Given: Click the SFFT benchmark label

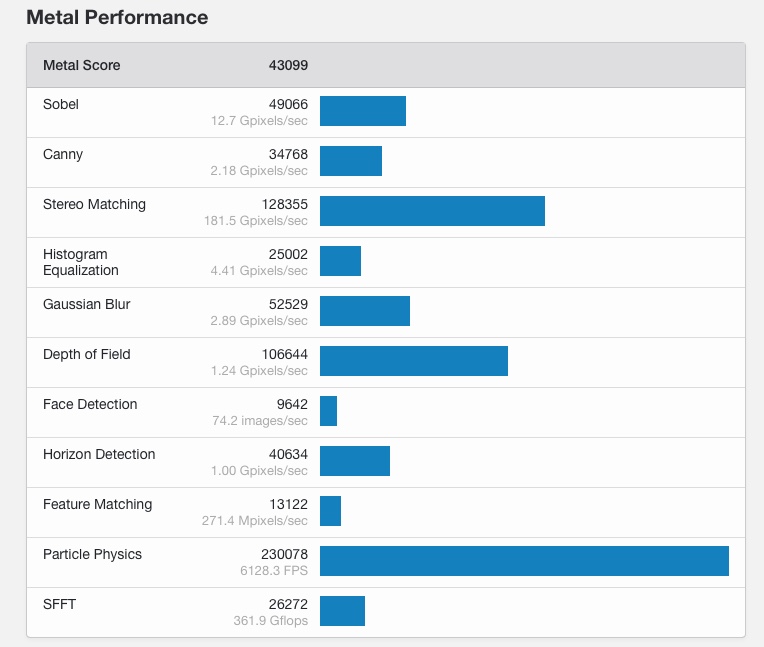Looking at the screenshot, I should pos(60,604).
